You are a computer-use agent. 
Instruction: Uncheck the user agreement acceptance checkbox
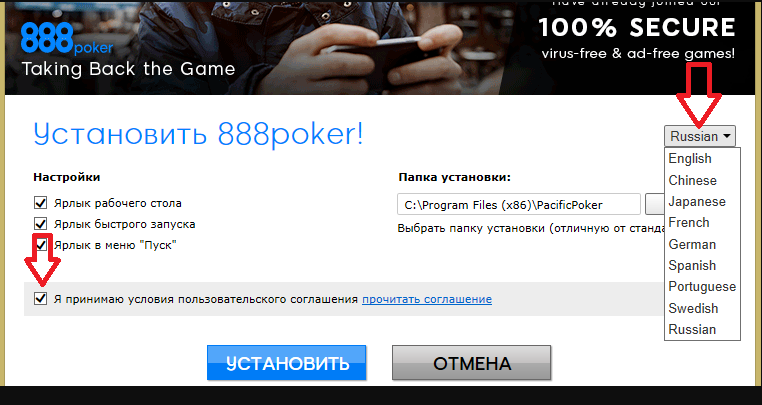(40, 299)
